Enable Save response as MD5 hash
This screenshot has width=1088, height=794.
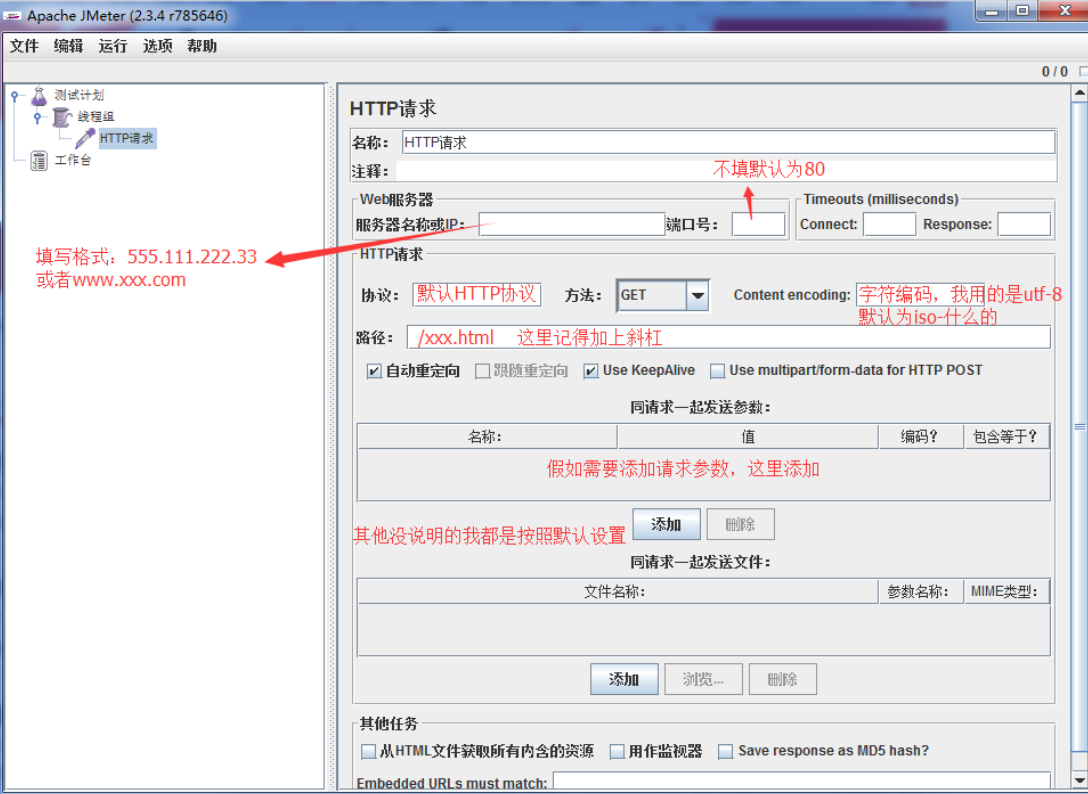[726, 751]
